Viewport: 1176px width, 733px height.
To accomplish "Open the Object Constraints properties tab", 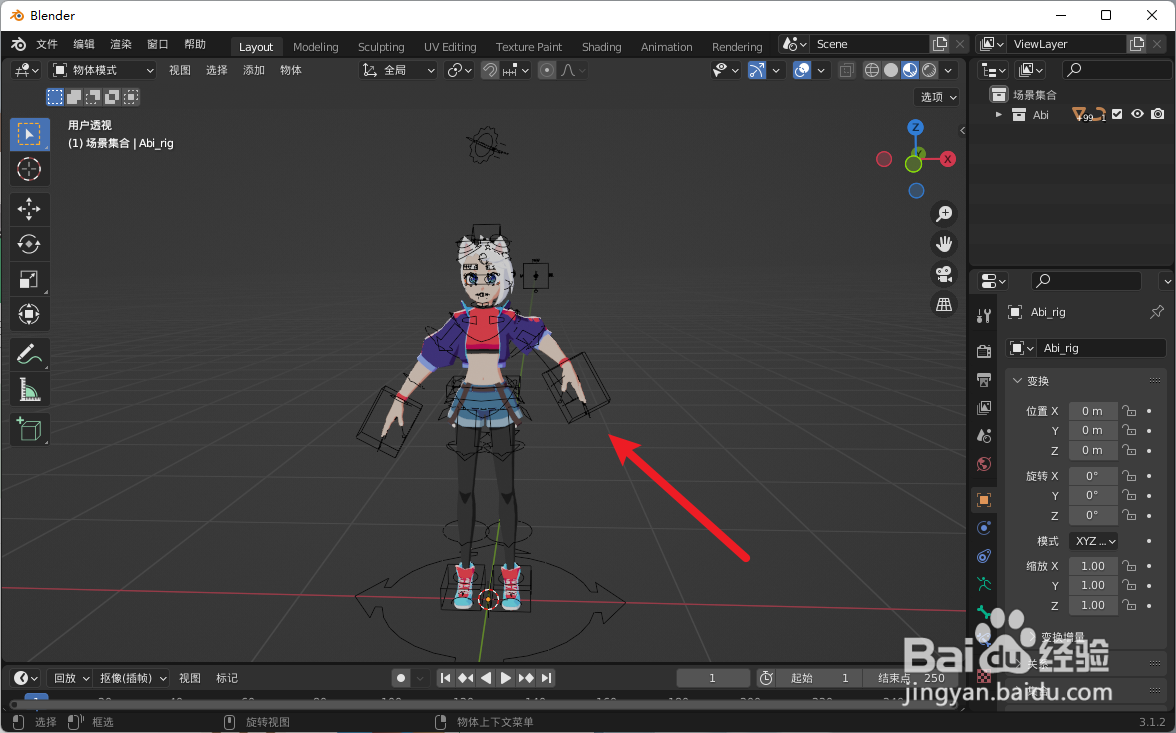I will coord(984,556).
